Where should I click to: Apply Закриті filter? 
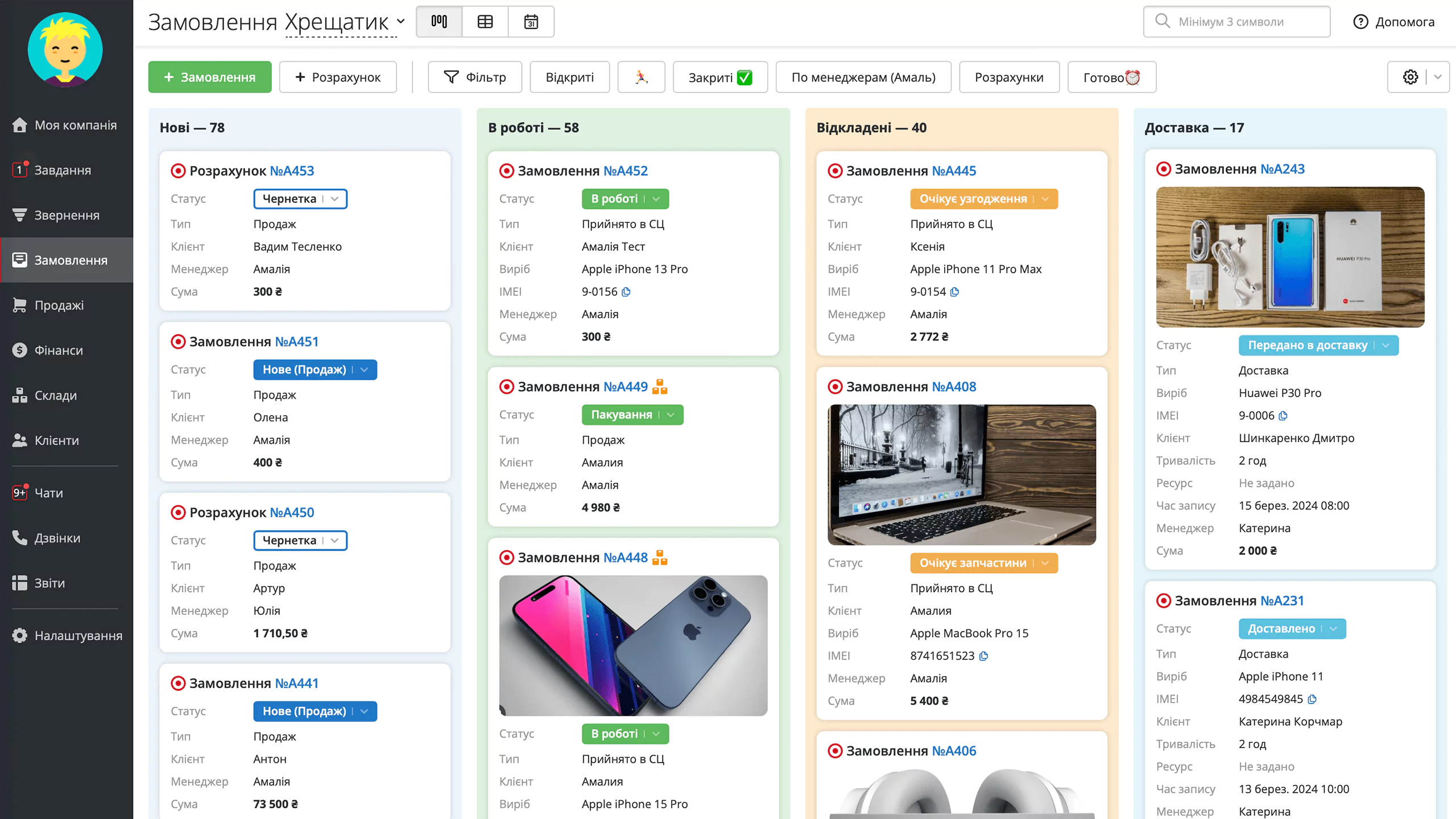tap(720, 77)
